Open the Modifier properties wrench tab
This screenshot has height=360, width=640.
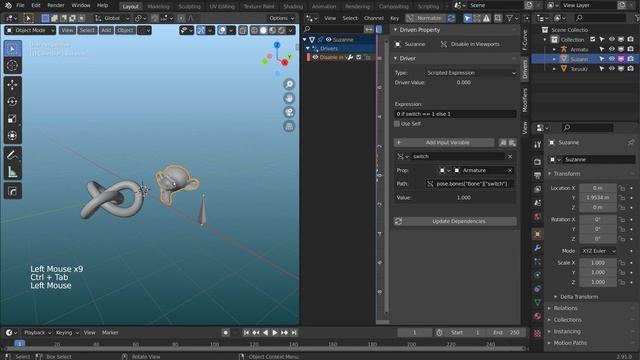(538, 248)
